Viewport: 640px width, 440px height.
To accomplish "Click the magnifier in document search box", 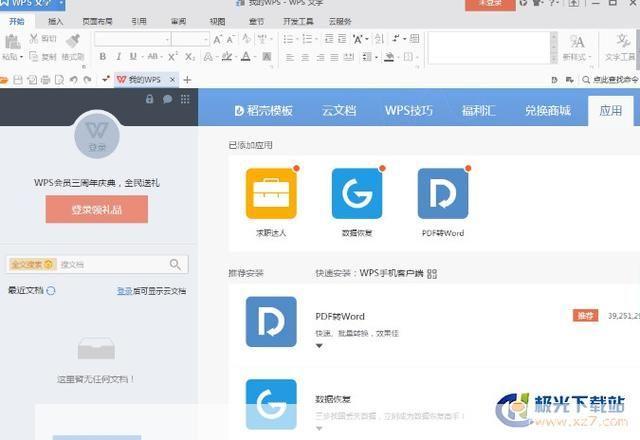I will pos(175,264).
